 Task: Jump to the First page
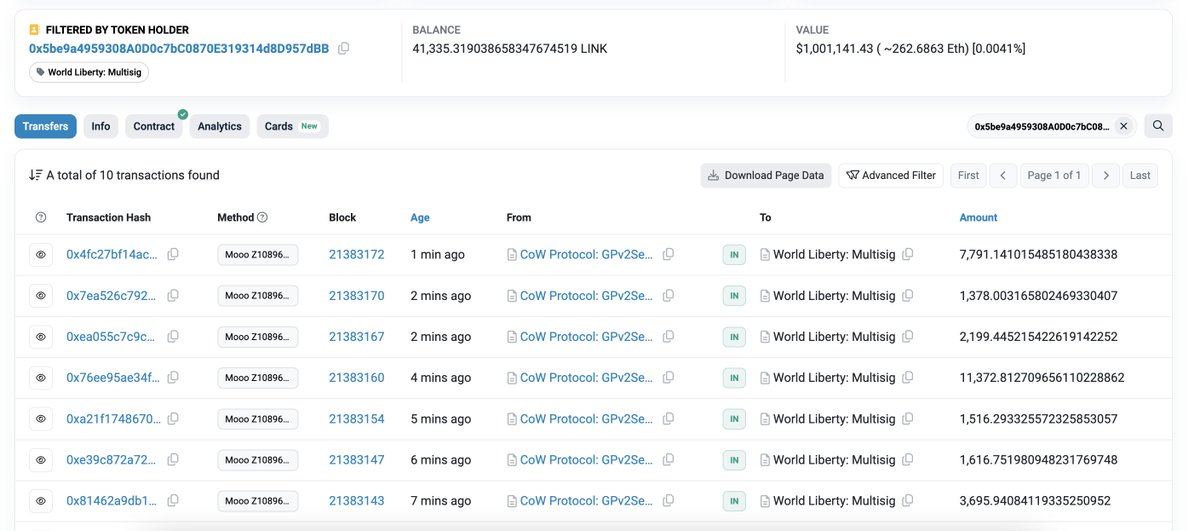[x=968, y=175]
